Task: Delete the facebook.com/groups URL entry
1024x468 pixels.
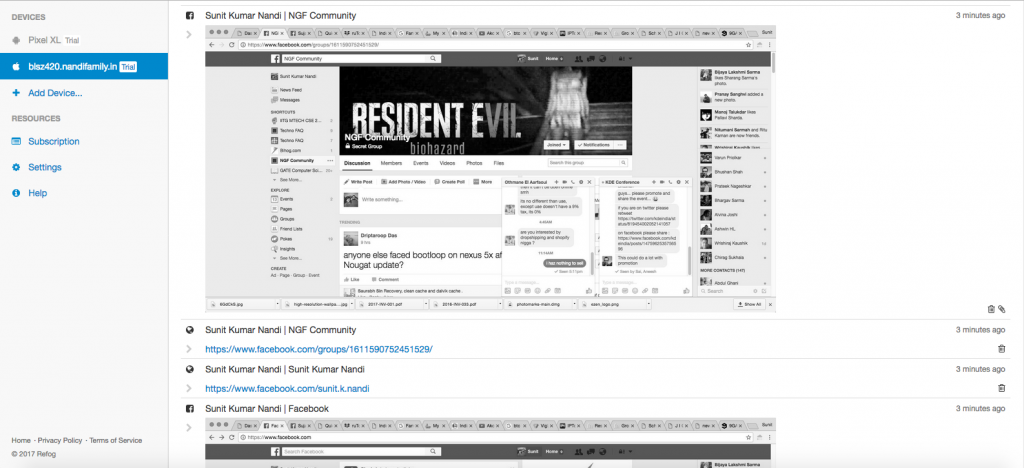Action: (x=1002, y=349)
